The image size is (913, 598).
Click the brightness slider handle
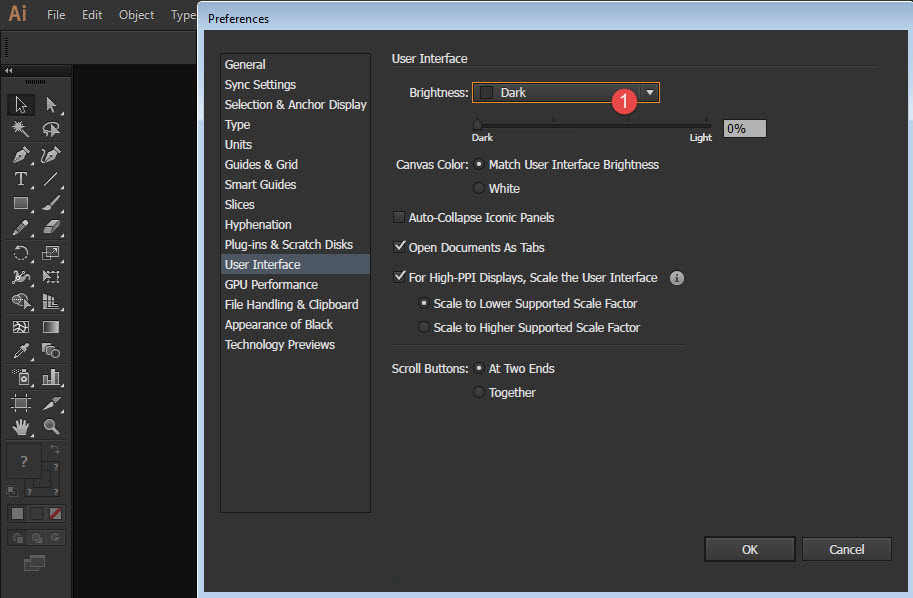477,123
